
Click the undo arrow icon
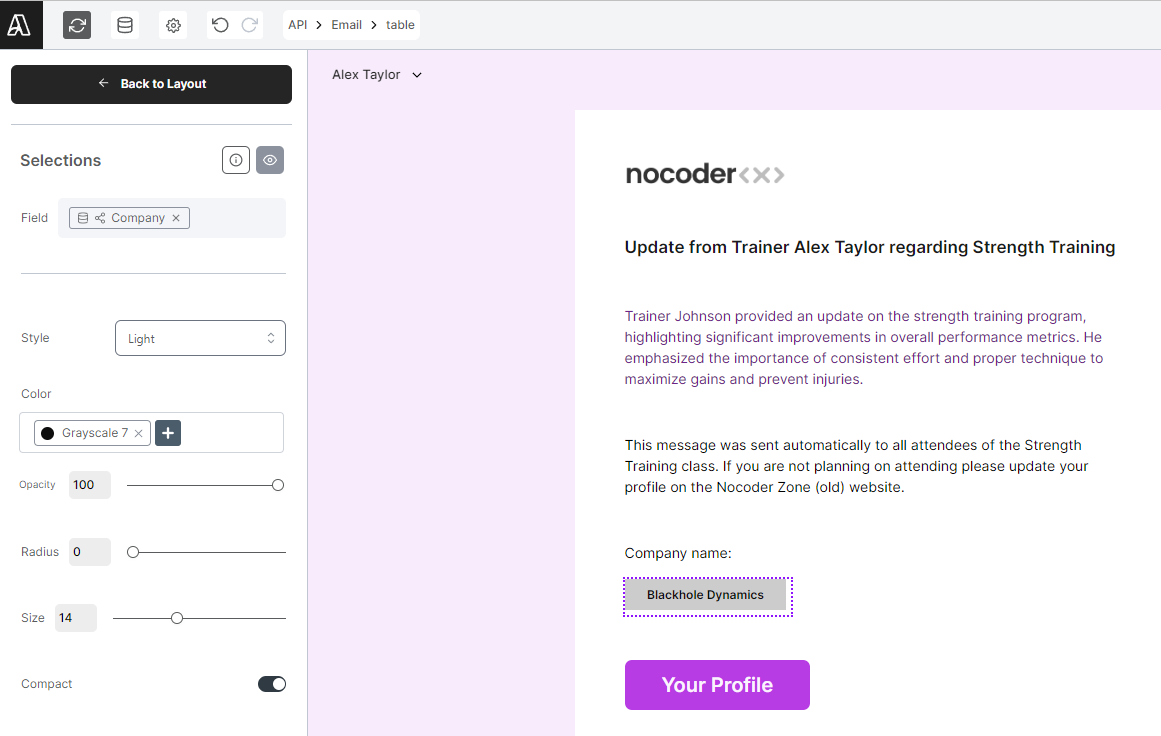click(220, 25)
